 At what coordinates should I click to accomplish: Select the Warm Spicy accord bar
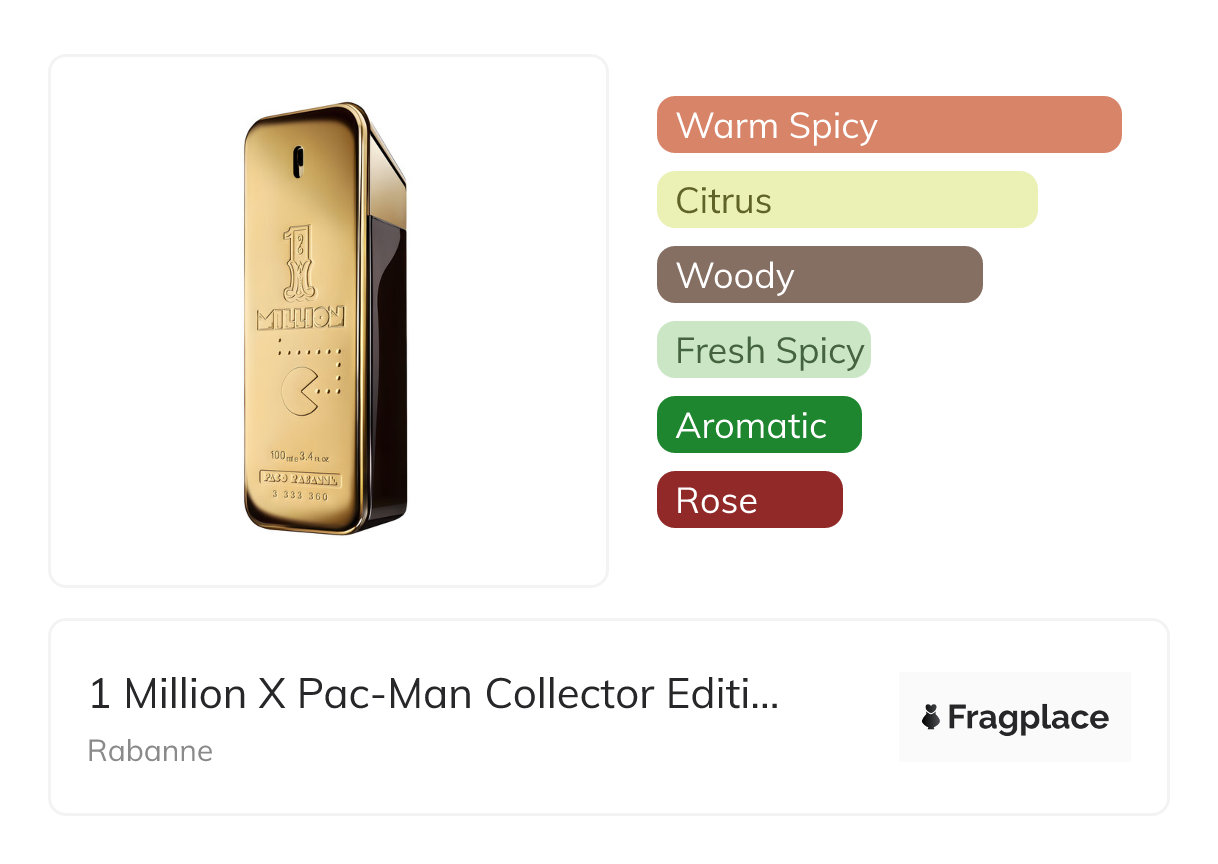[888, 125]
